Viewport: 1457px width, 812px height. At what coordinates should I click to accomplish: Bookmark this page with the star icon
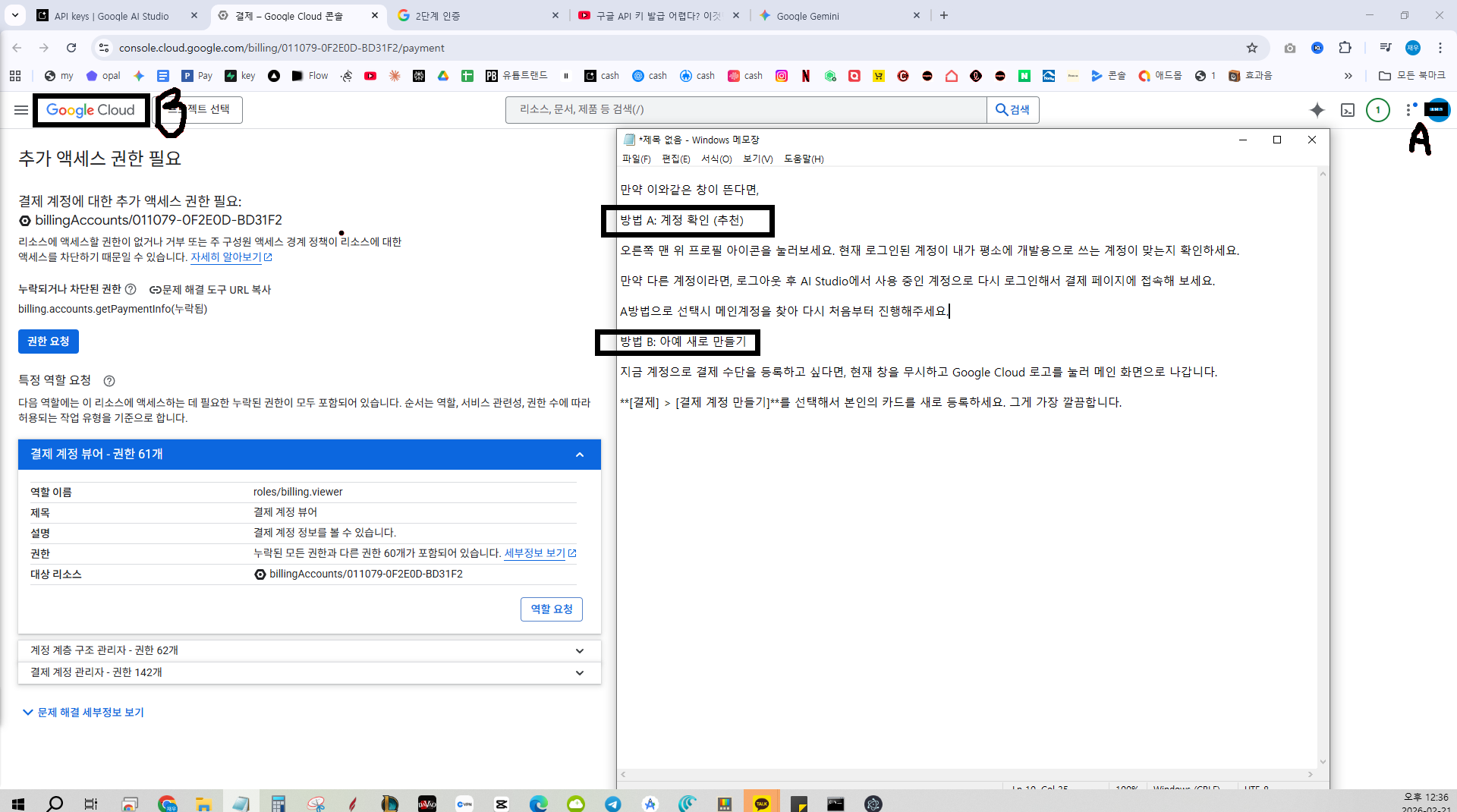click(1252, 48)
